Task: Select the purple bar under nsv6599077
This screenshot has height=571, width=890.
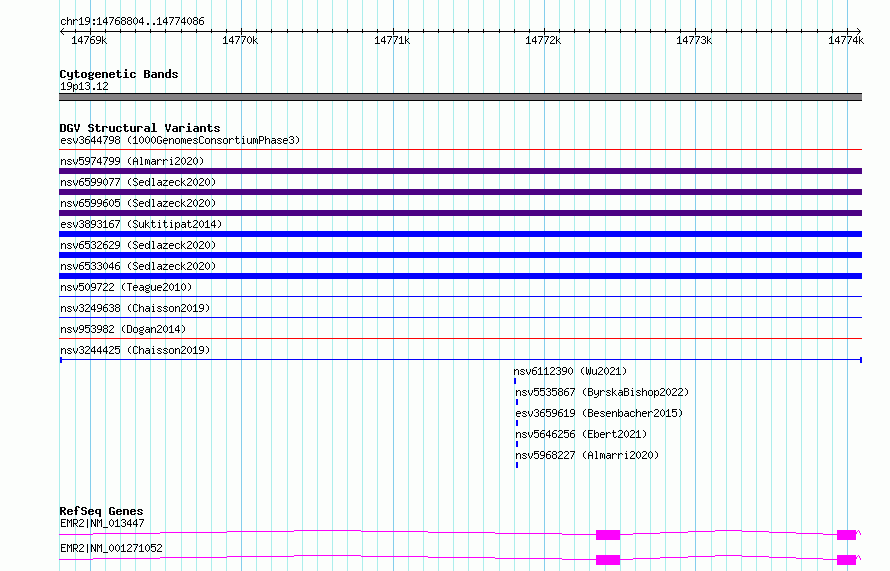Action: coord(460,192)
